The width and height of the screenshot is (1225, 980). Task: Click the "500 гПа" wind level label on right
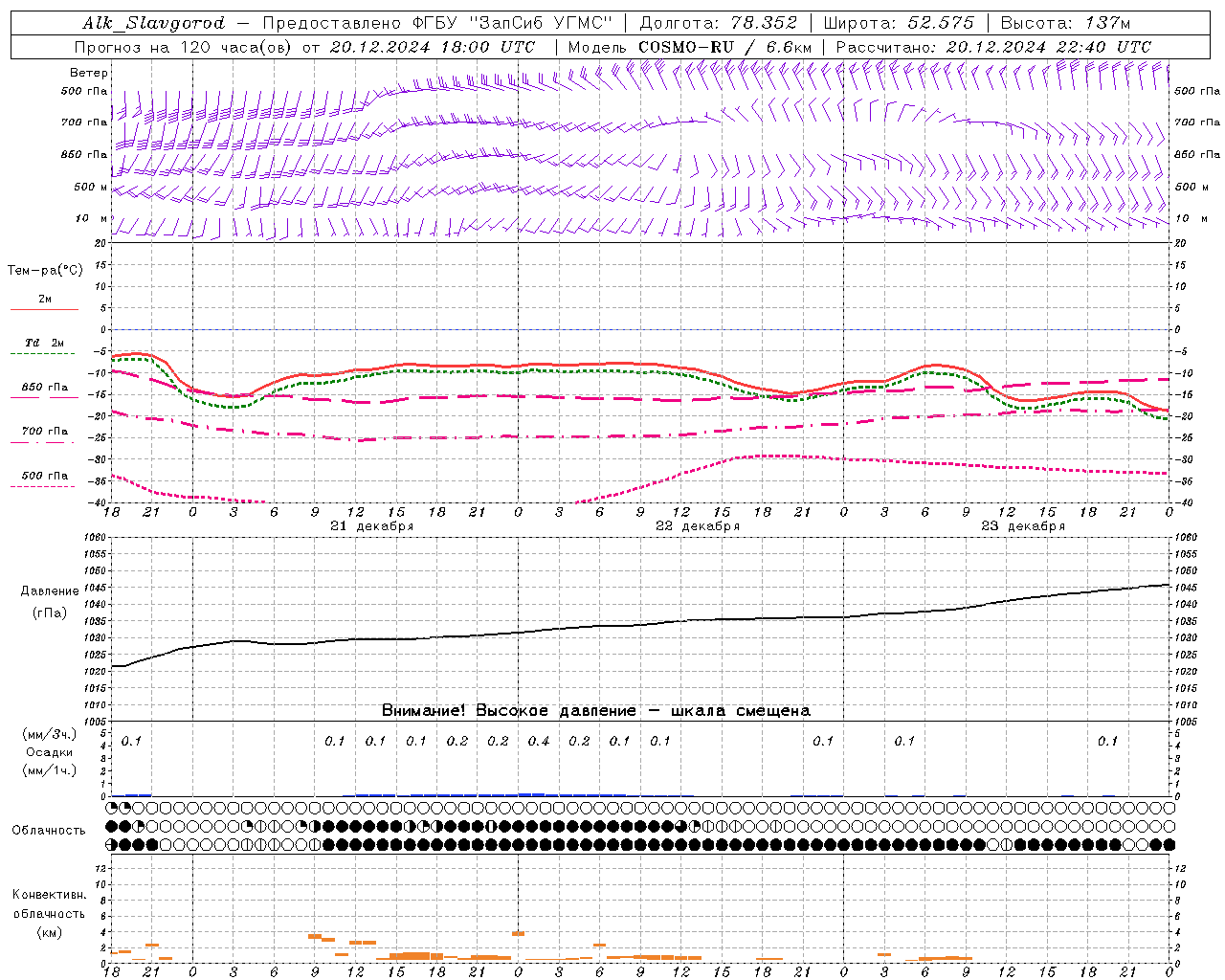1197,91
